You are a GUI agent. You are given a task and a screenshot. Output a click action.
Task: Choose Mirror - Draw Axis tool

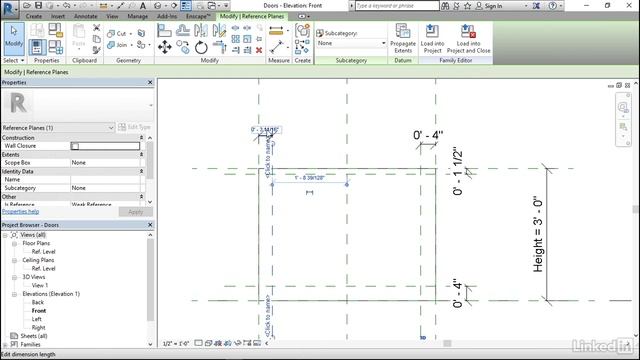pyautogui.click(x=219, y=30)
